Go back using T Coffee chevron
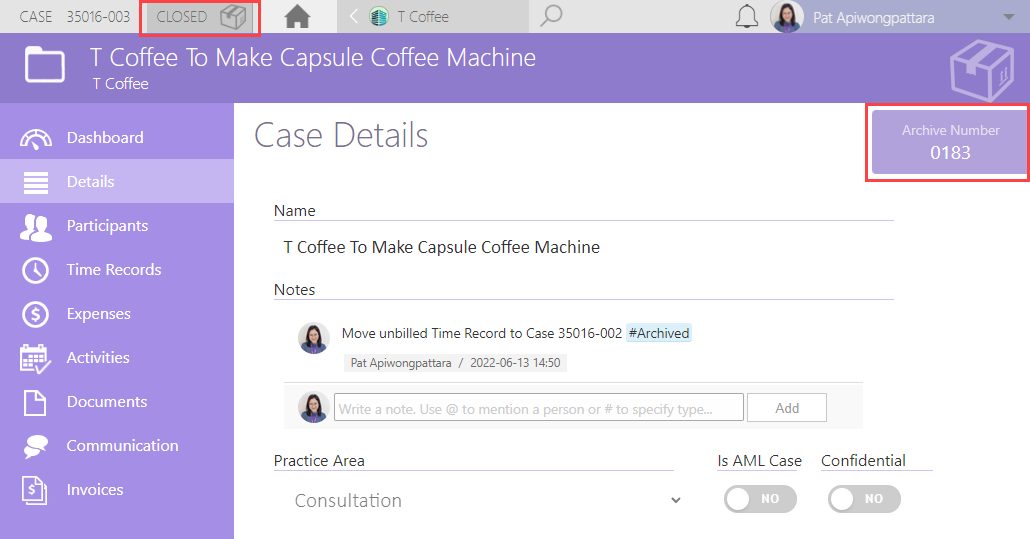1030x539 pixels. [x=354, y=16]
